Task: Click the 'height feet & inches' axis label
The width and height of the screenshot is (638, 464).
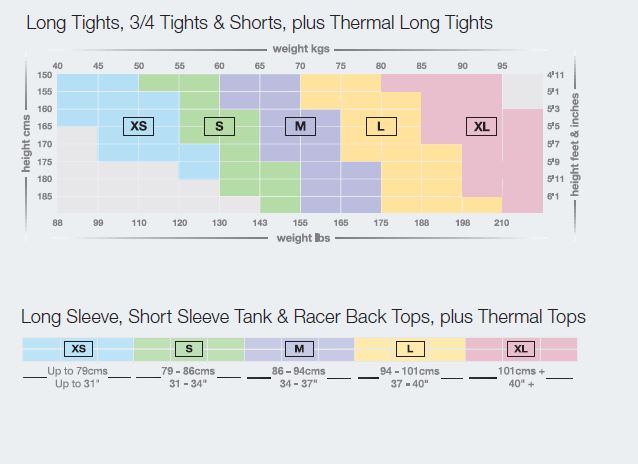Action: [x=575, y=144]
